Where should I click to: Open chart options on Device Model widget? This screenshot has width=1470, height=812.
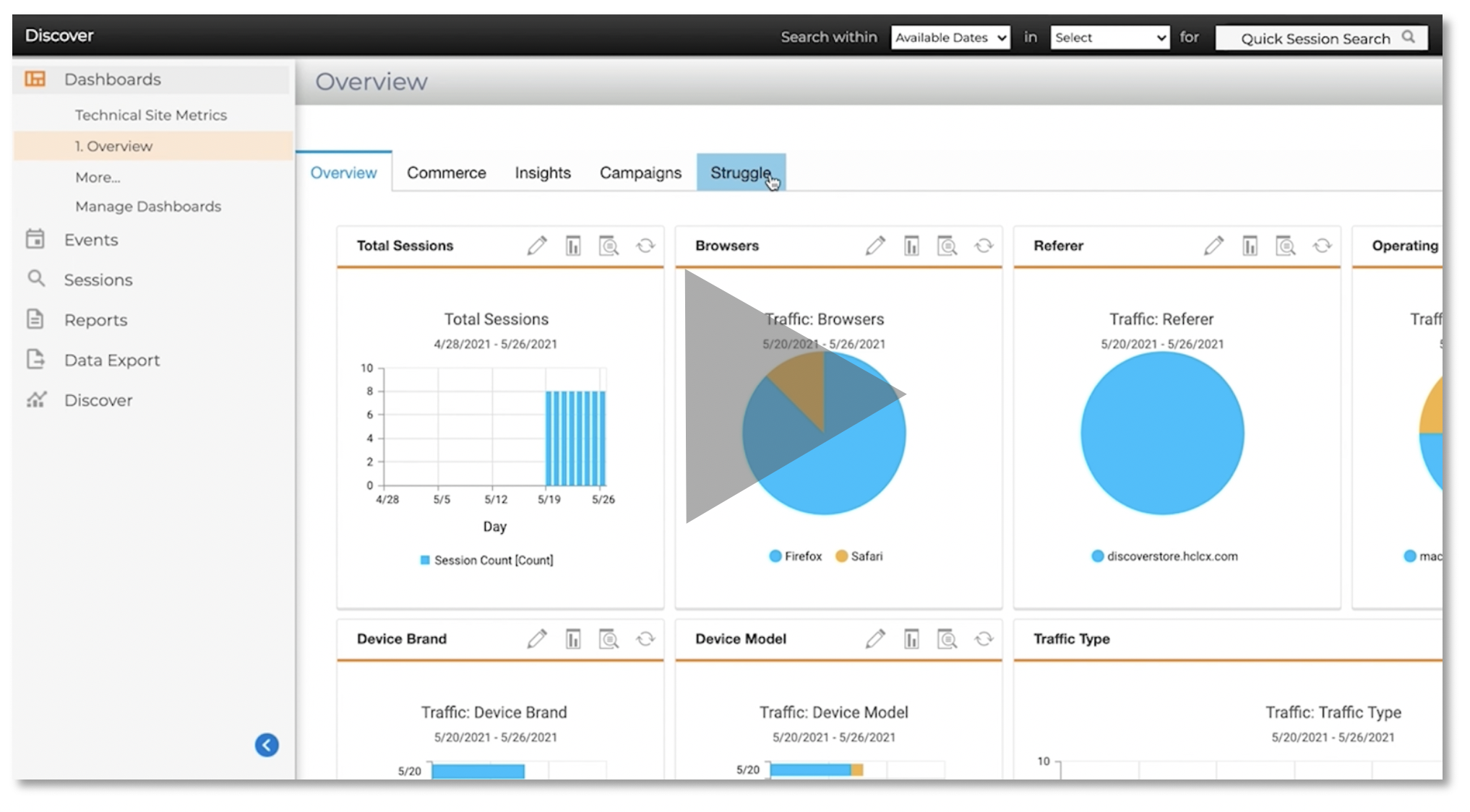911,639
